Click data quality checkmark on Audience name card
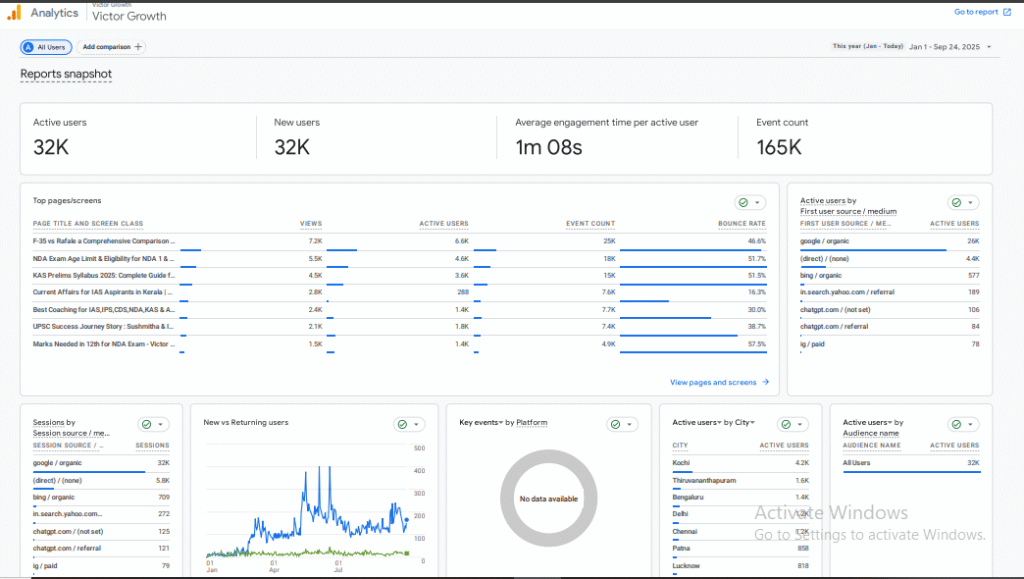 957,424
